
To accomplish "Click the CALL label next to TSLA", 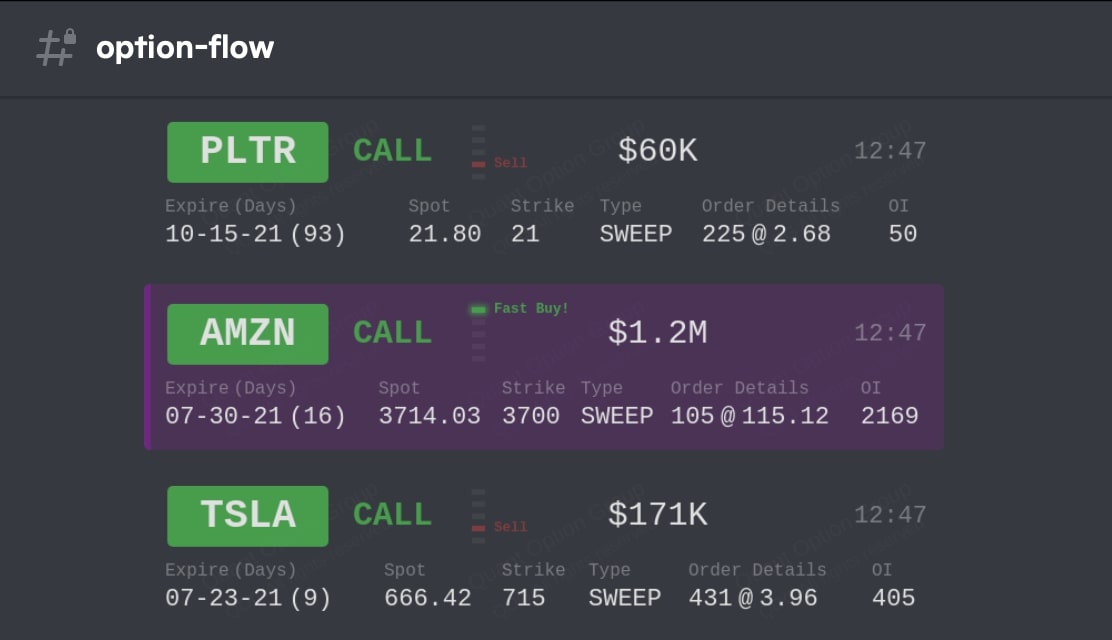I will [x=392, y=514].
